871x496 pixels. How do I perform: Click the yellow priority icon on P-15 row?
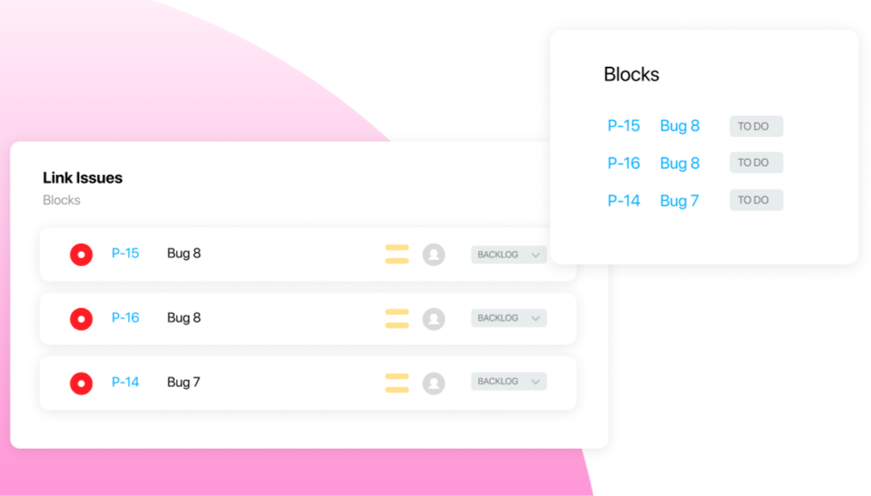(397, 255)
